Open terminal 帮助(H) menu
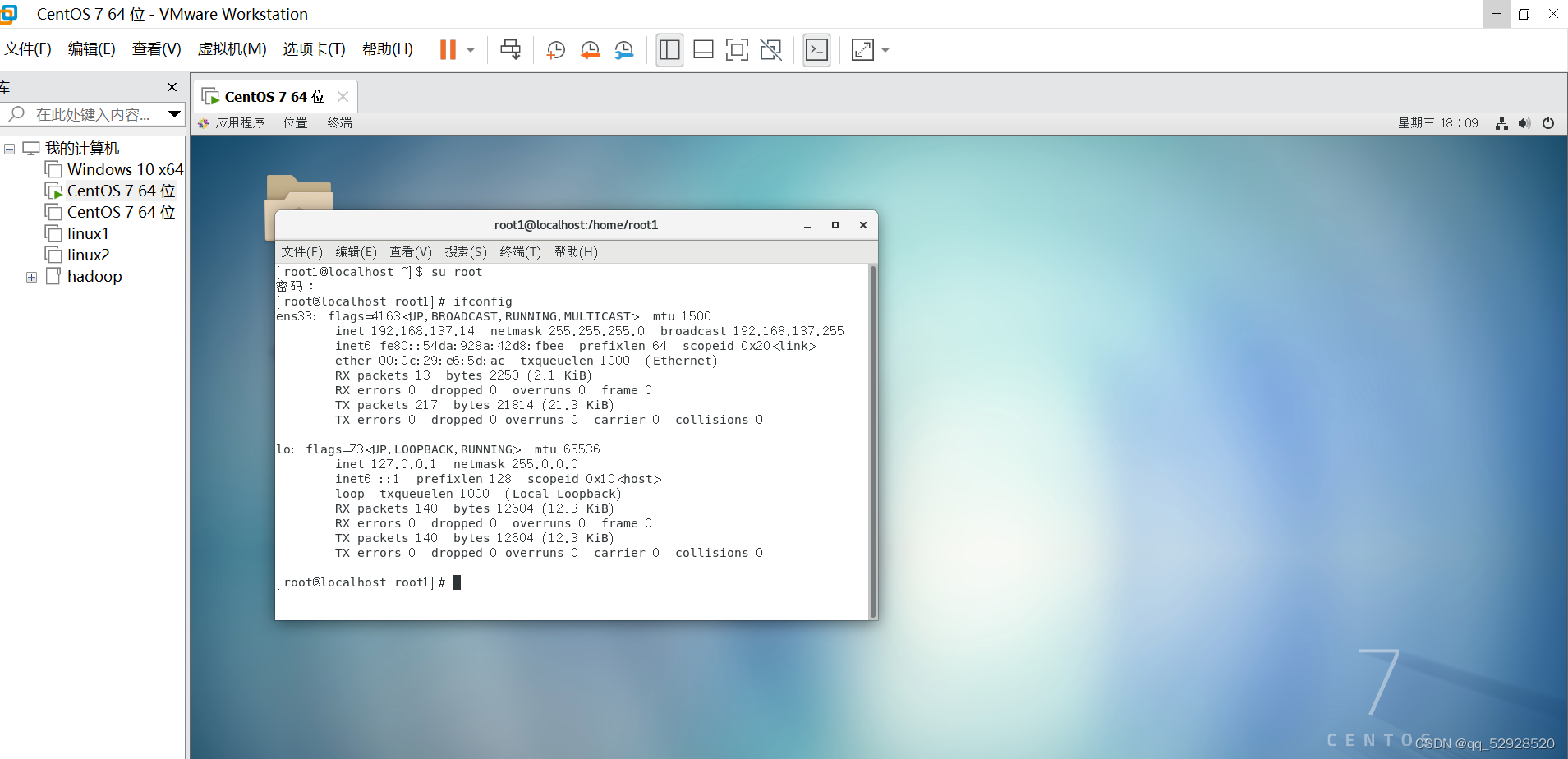The width and height of the screenshot is (1568, 759). tap(576, 252)
